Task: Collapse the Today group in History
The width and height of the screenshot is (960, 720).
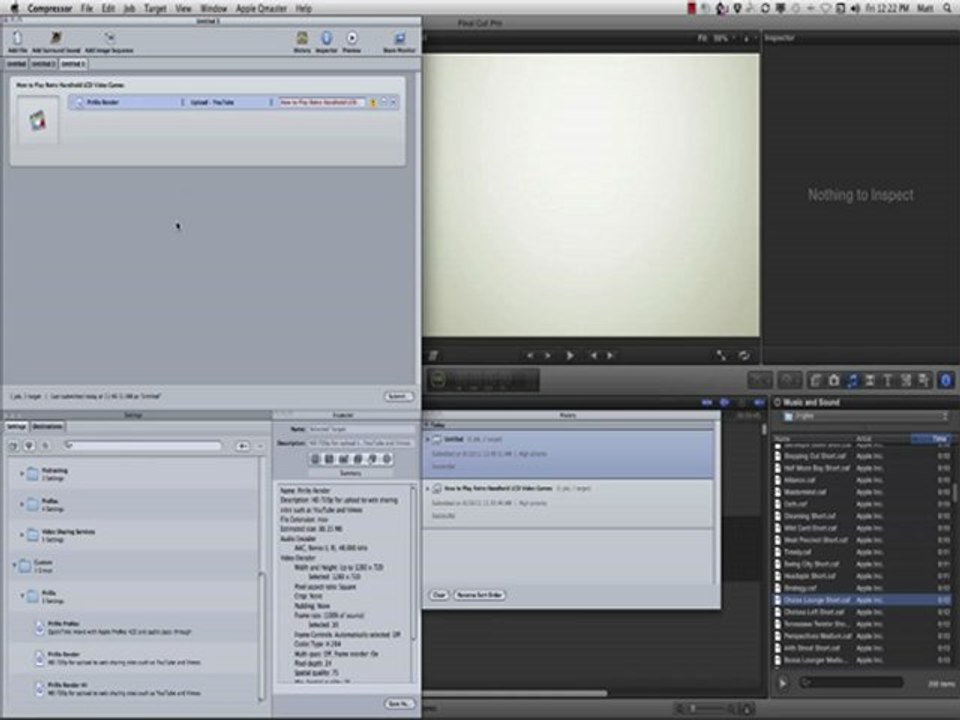Action: click(x=427, y=424)
